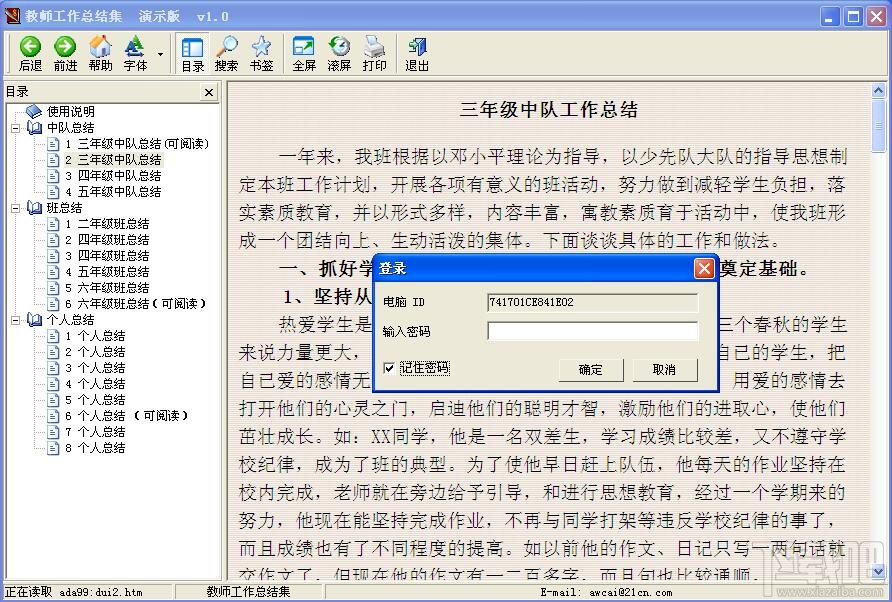Click the vertical scrollbar thumb
The height and width of the screenshot is (602, 892).
(878, 125)
